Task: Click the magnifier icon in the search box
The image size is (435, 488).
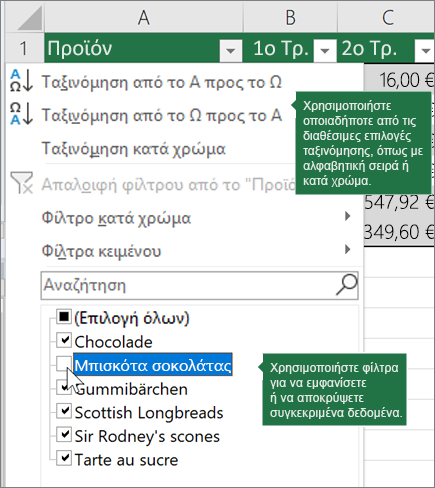Action: [347, 285]
